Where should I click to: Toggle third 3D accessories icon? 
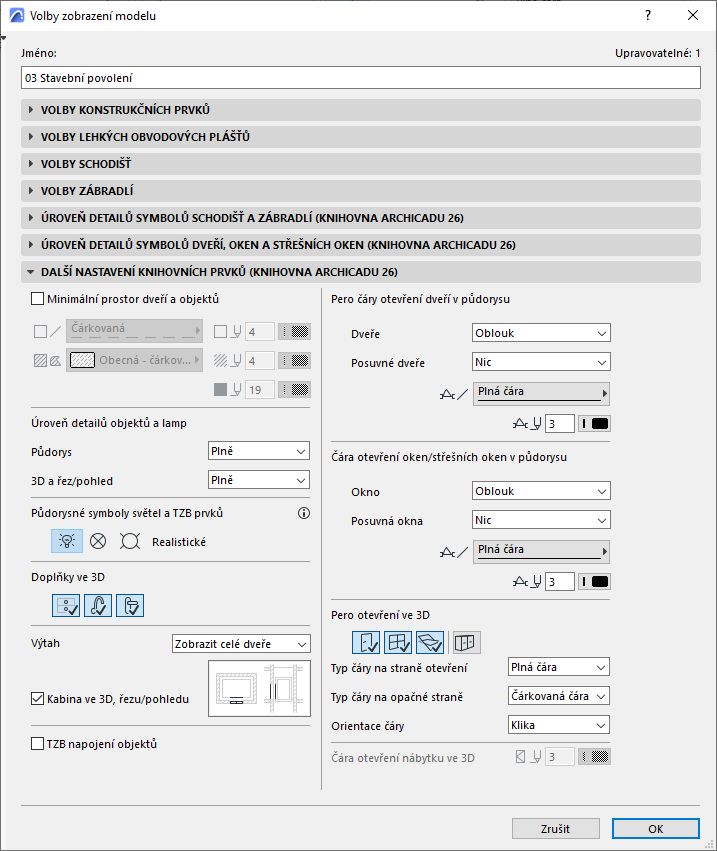point(130,605)
